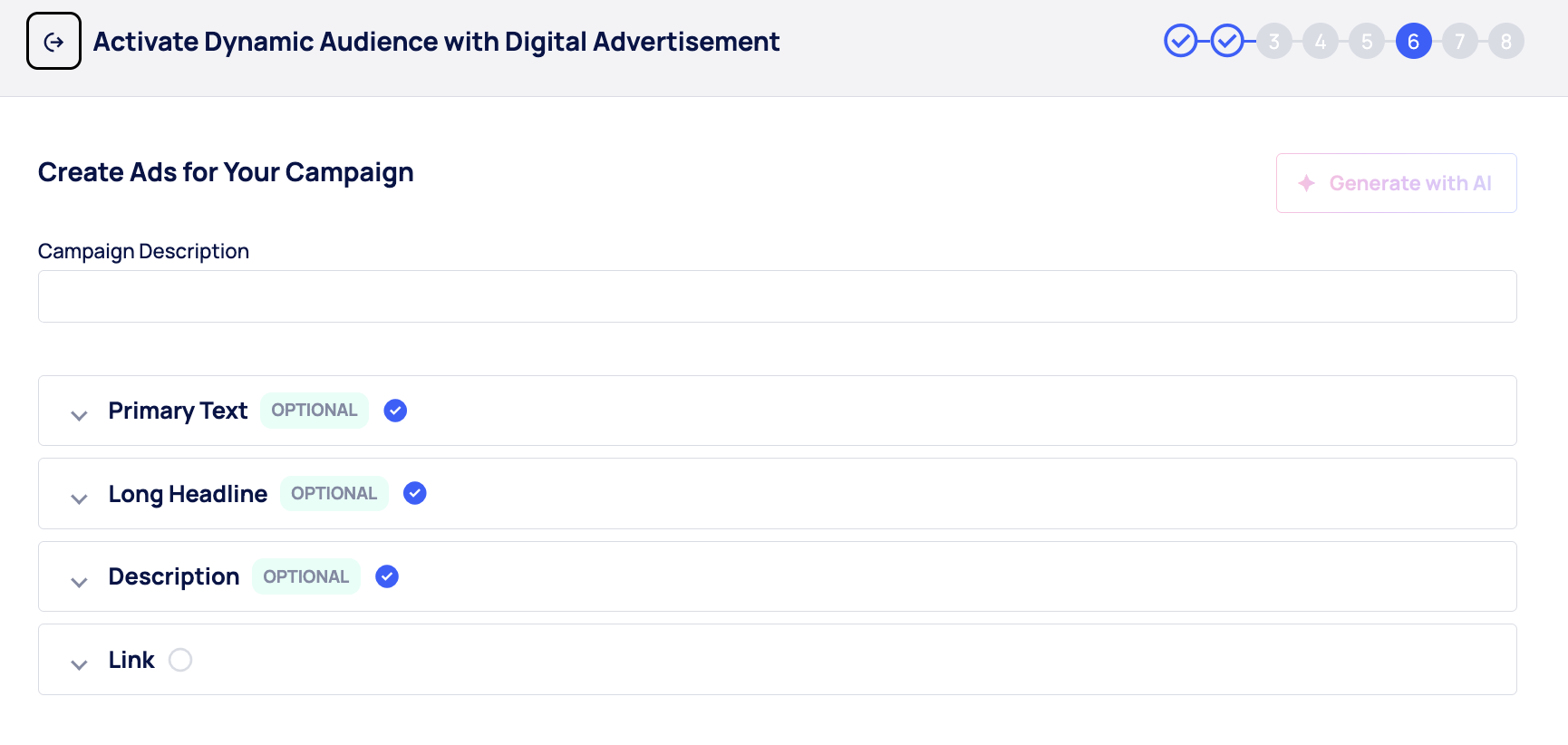Expand the Description section chevron
The height and width of the screenshot is (745, 1568).
(x=79, y=582)
